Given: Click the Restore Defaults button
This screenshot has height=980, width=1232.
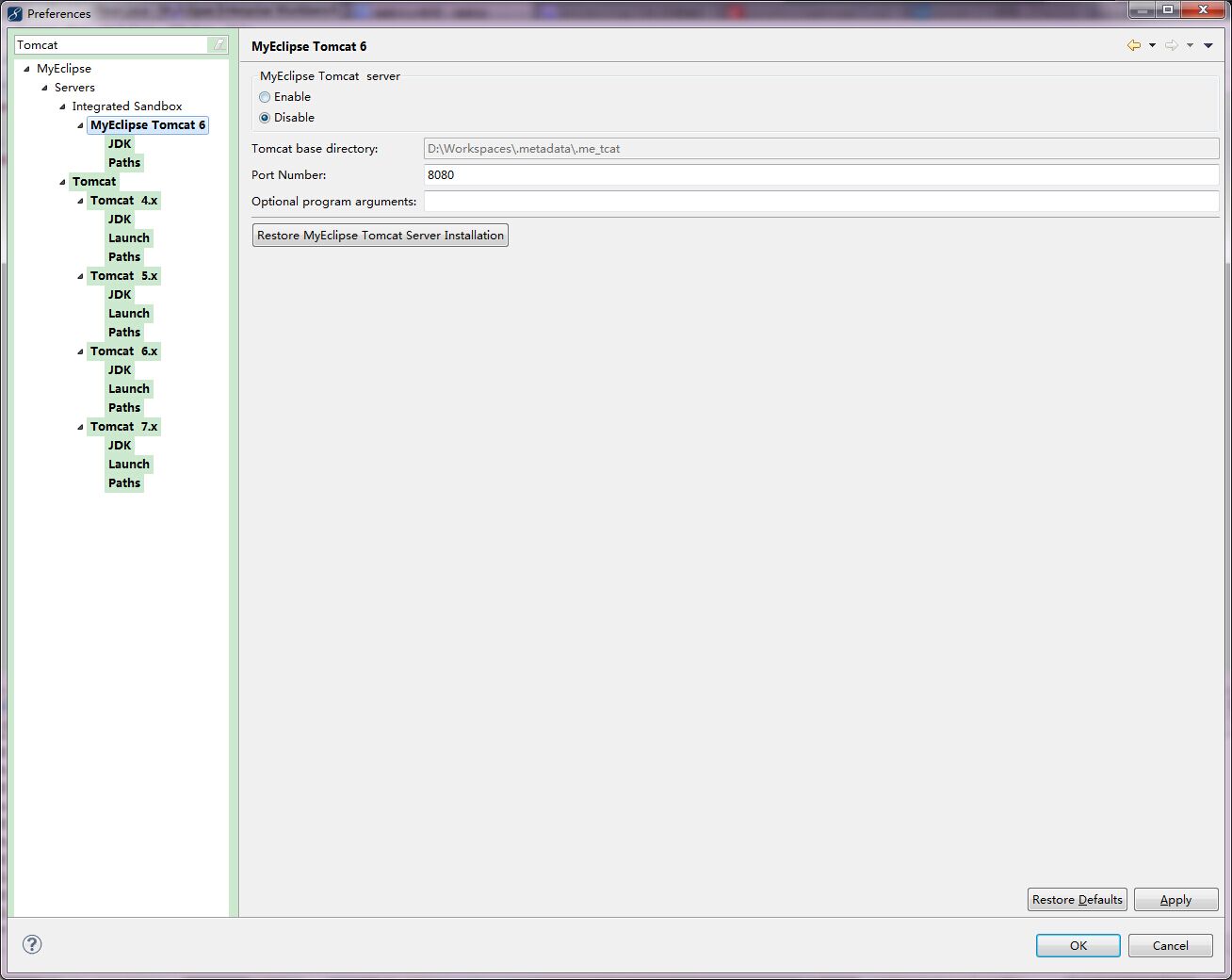Looking at the screenshot, I should click(1078, 899).
